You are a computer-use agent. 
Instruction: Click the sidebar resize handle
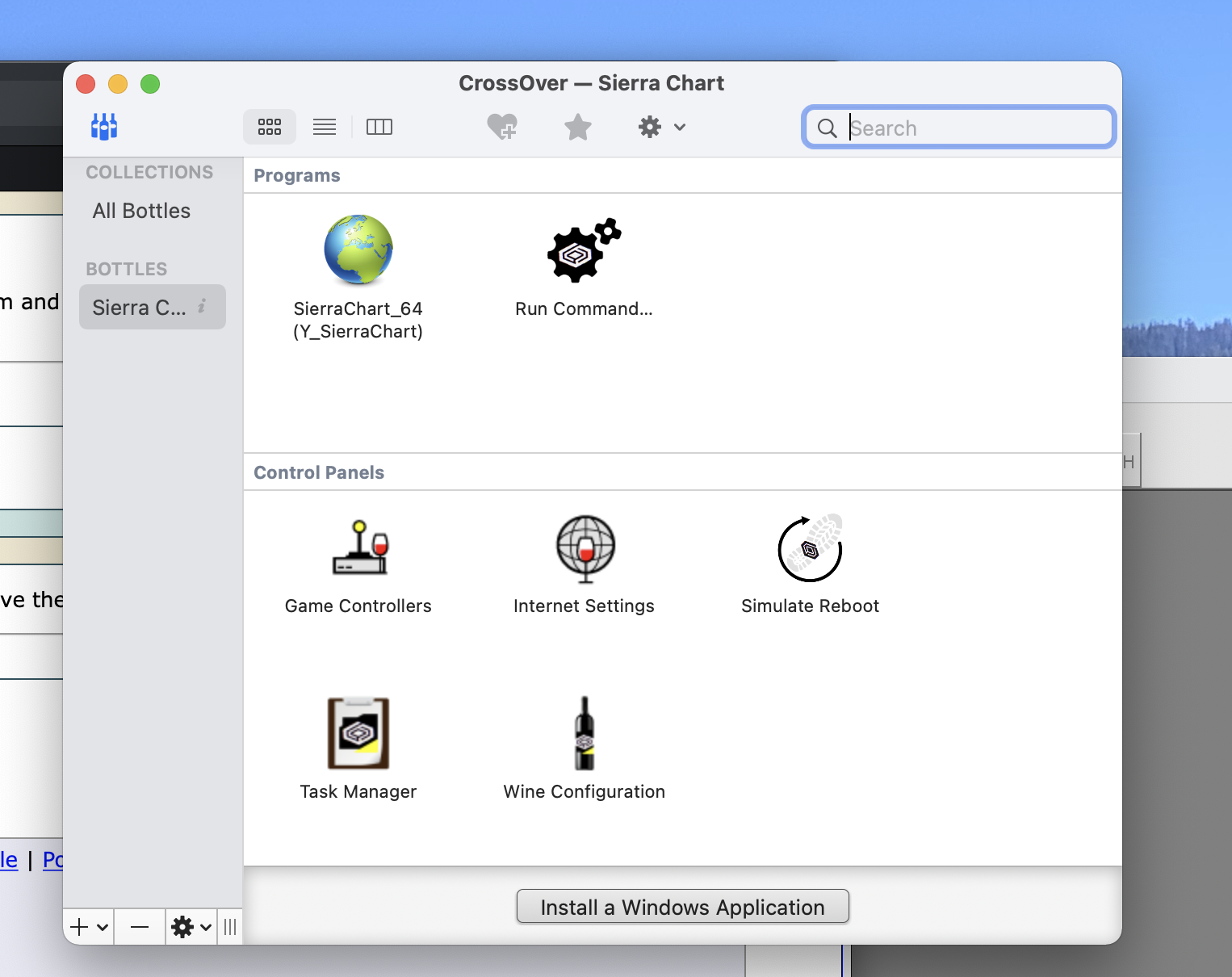click(x=230, y=927)
